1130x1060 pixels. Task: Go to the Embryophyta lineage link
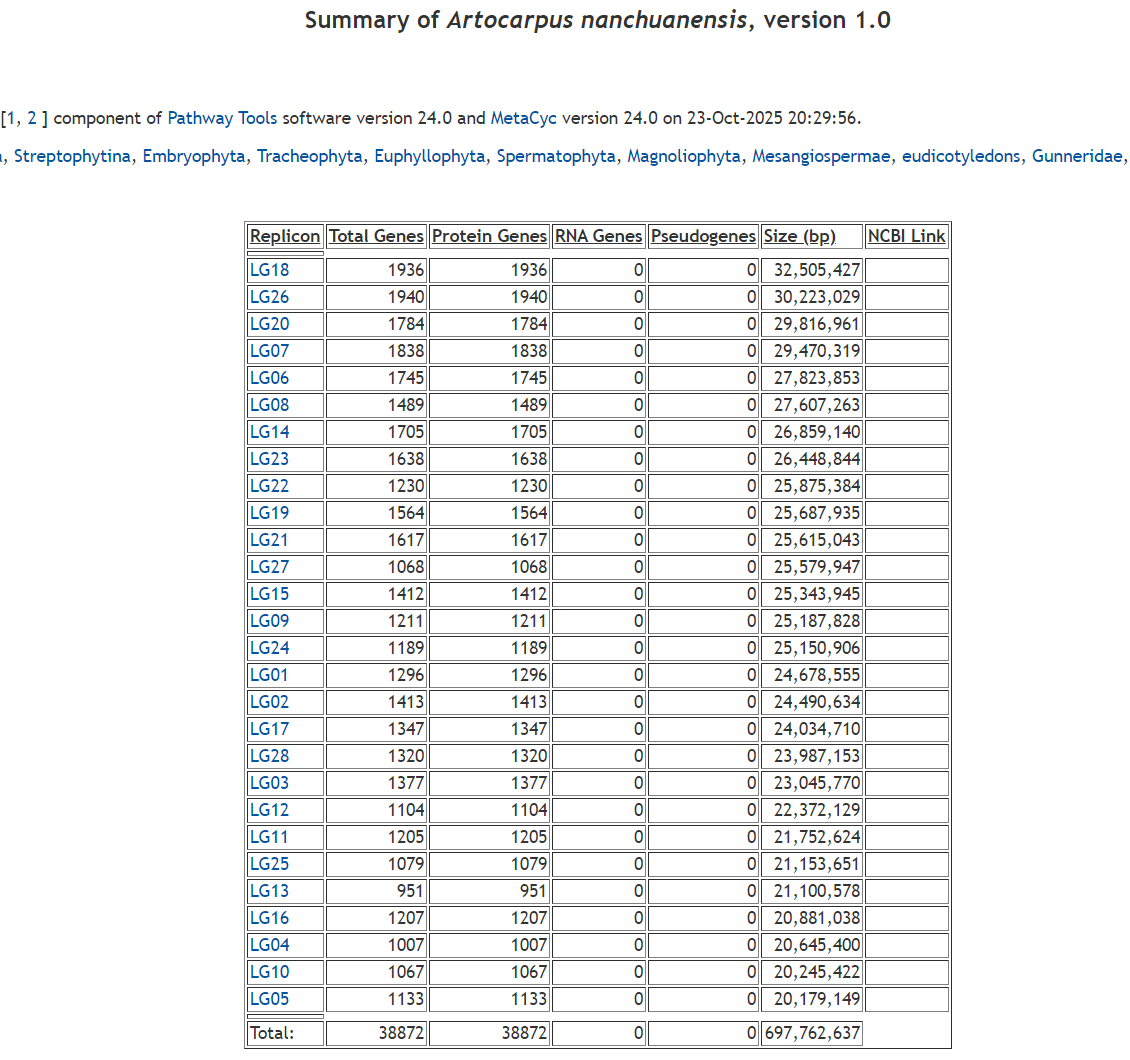coord(193,156)
